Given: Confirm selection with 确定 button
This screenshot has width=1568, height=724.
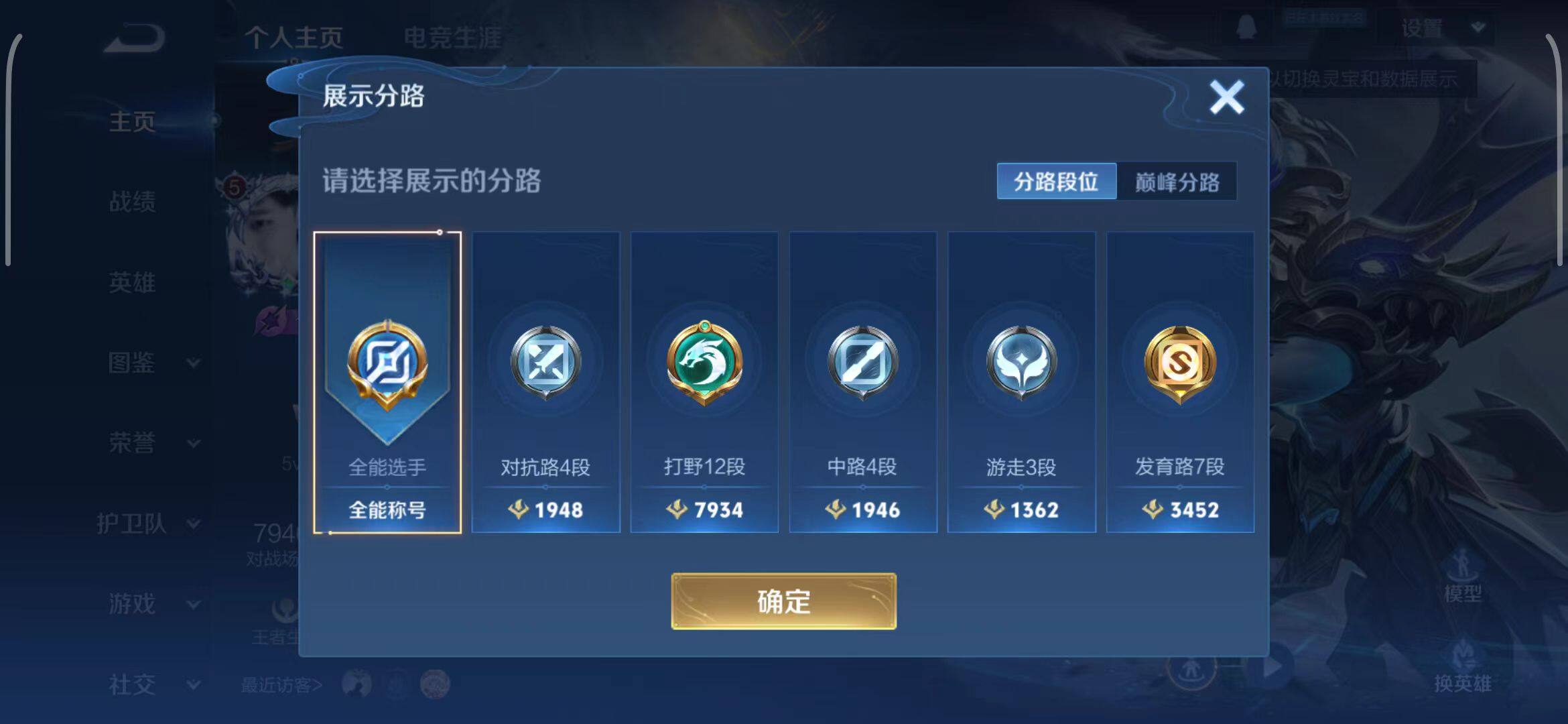Looking at the screenshot, I should [783, 601].
